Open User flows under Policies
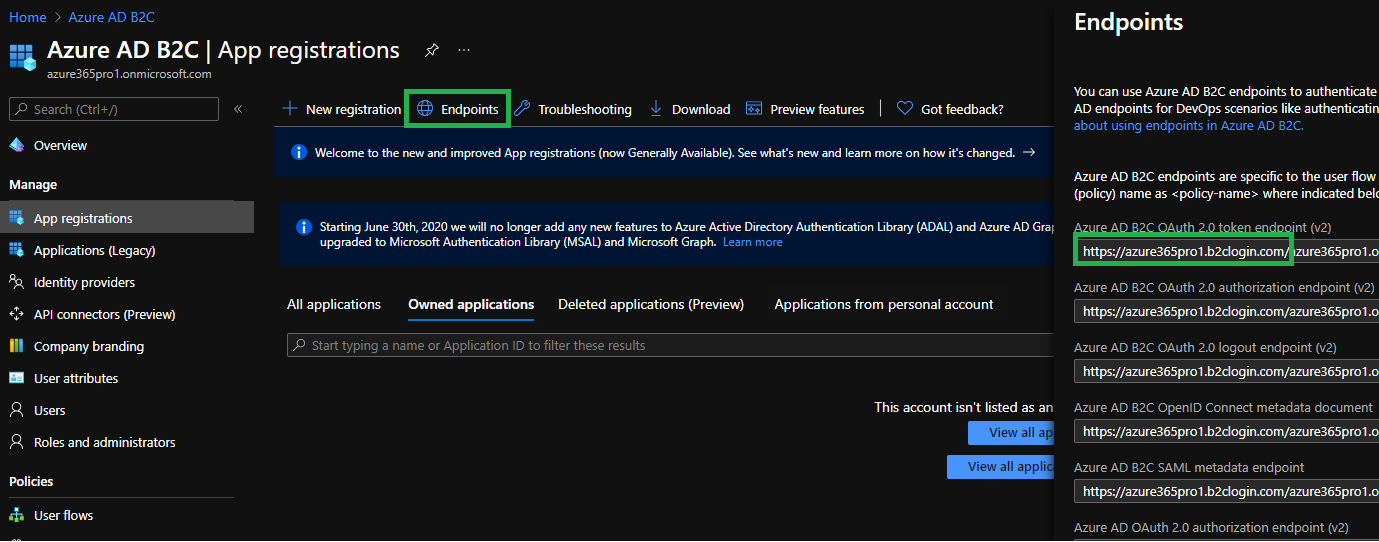Screen dimensions: 1379x542 (64, 515)
